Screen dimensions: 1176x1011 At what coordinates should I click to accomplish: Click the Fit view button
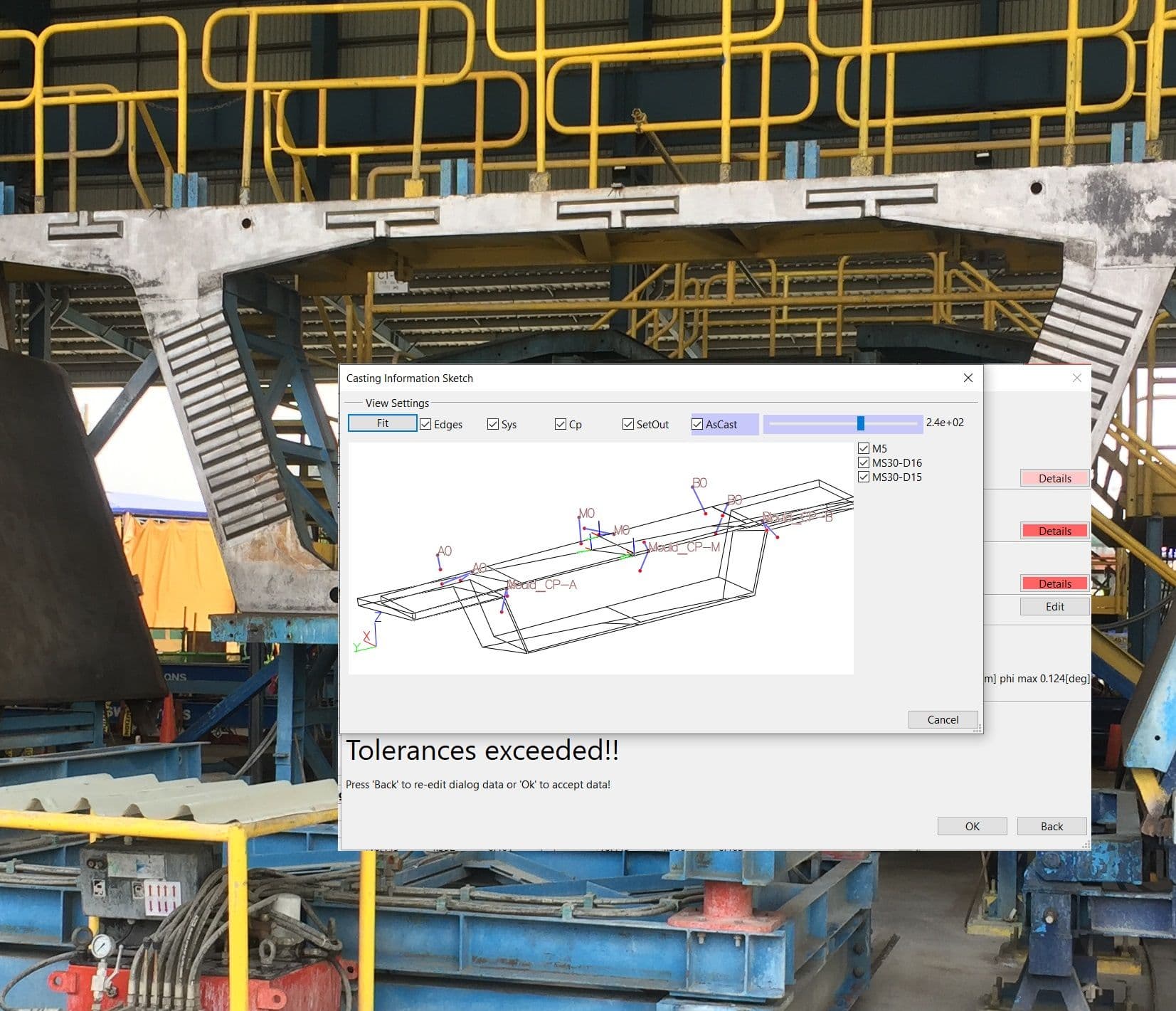[381, 423]
